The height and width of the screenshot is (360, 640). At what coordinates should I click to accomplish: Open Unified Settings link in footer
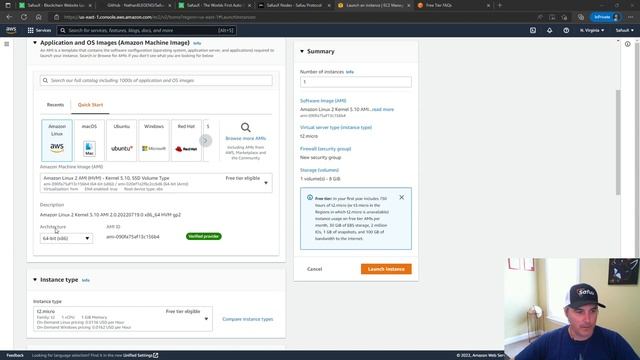pos(140,356)
